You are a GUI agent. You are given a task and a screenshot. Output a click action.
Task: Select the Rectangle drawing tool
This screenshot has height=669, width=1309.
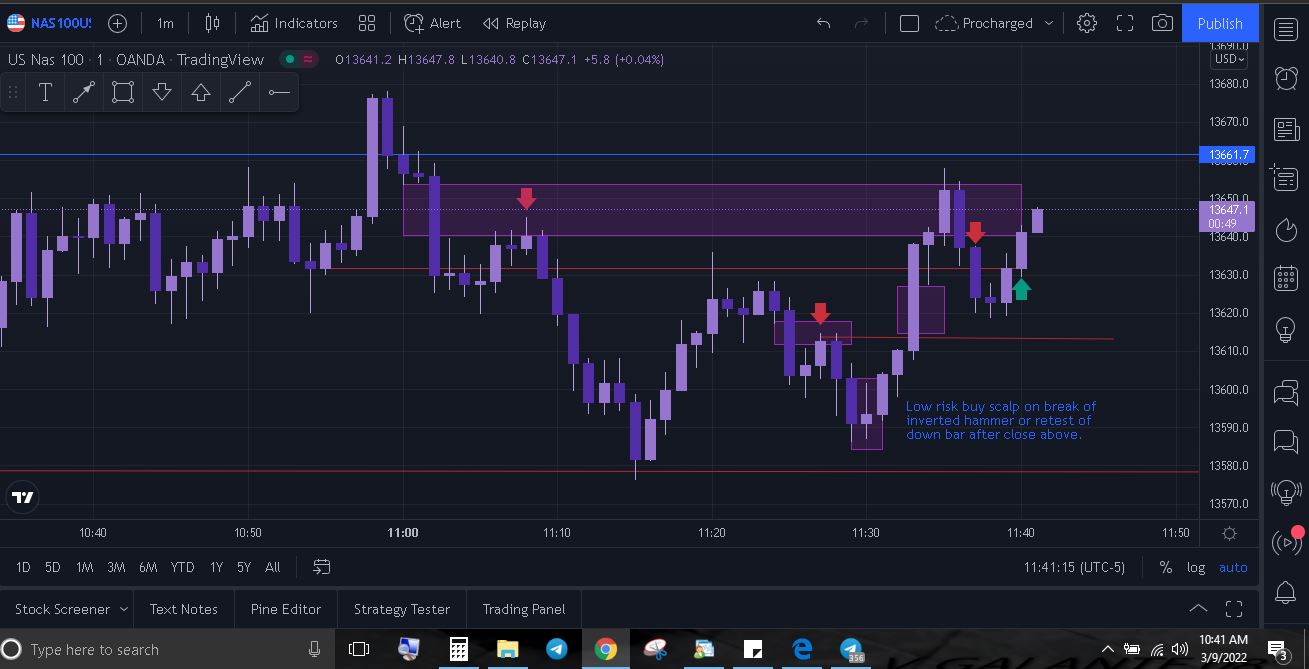coord(123,93)
